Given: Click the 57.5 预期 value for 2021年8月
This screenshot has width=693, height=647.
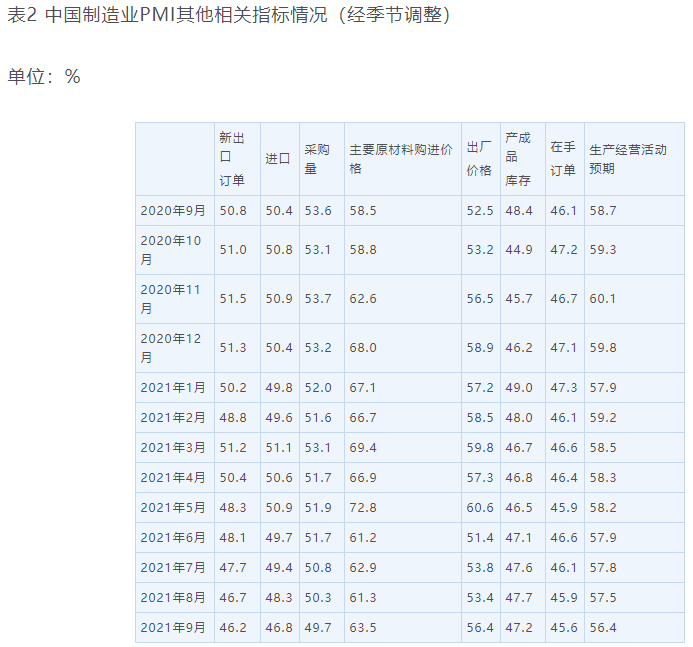Looking at the screenshot, I should pyautogui.click(x=602, y=598).
